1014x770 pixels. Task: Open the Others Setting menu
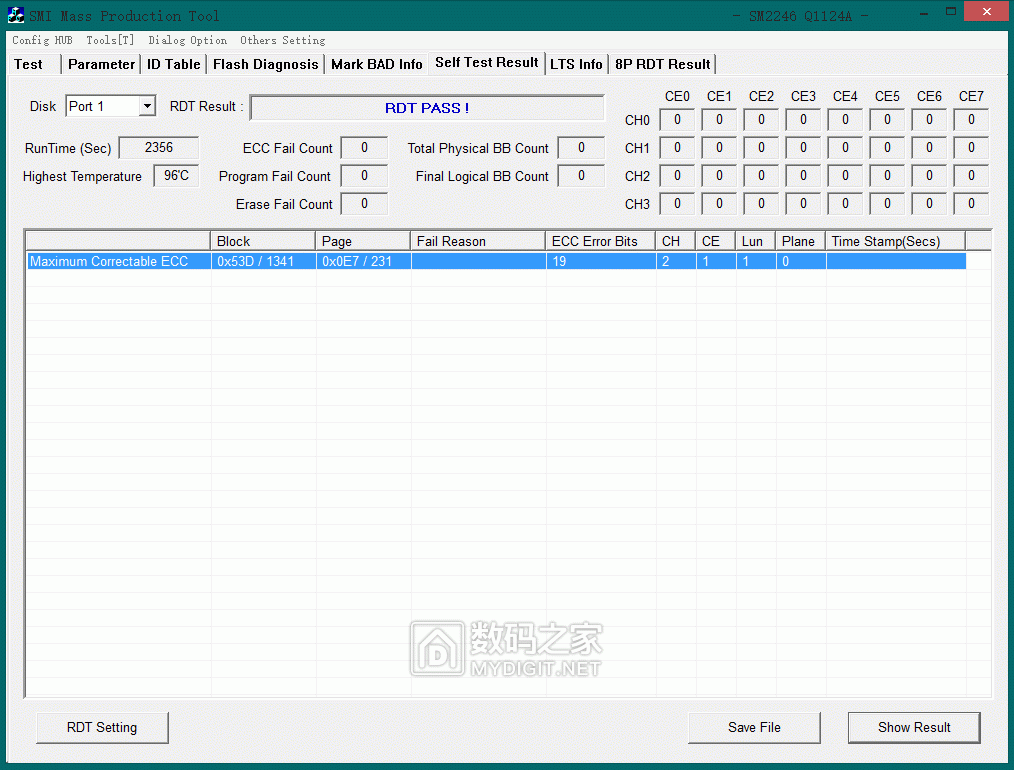[x=282, y=40]
